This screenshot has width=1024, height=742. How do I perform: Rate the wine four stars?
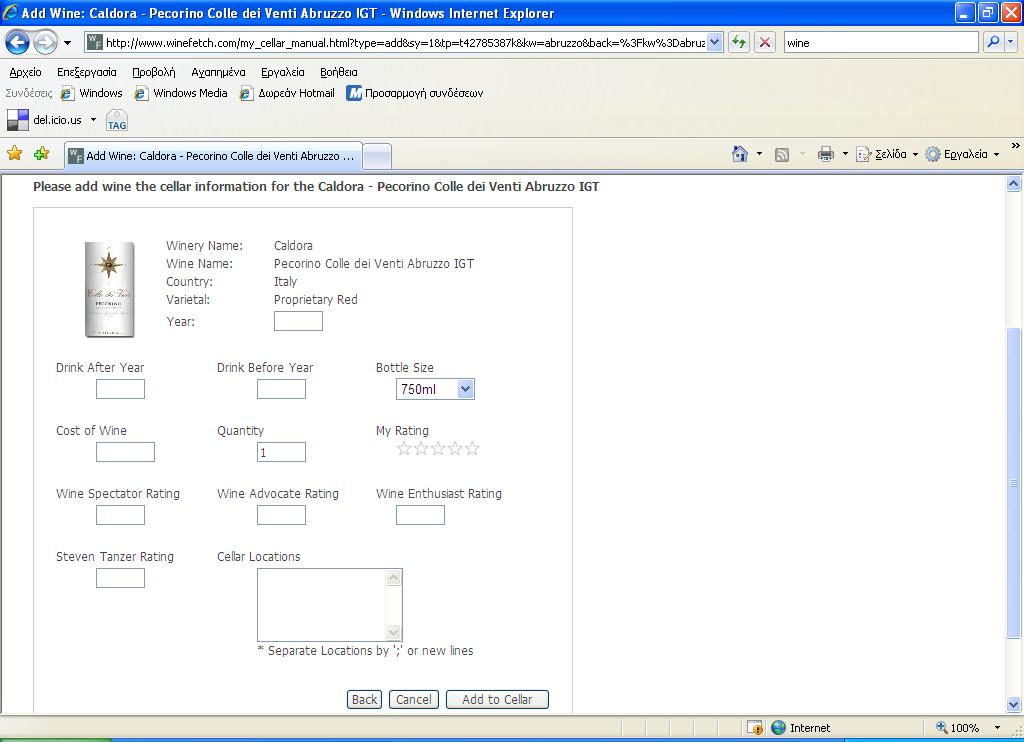pos(455,448)
